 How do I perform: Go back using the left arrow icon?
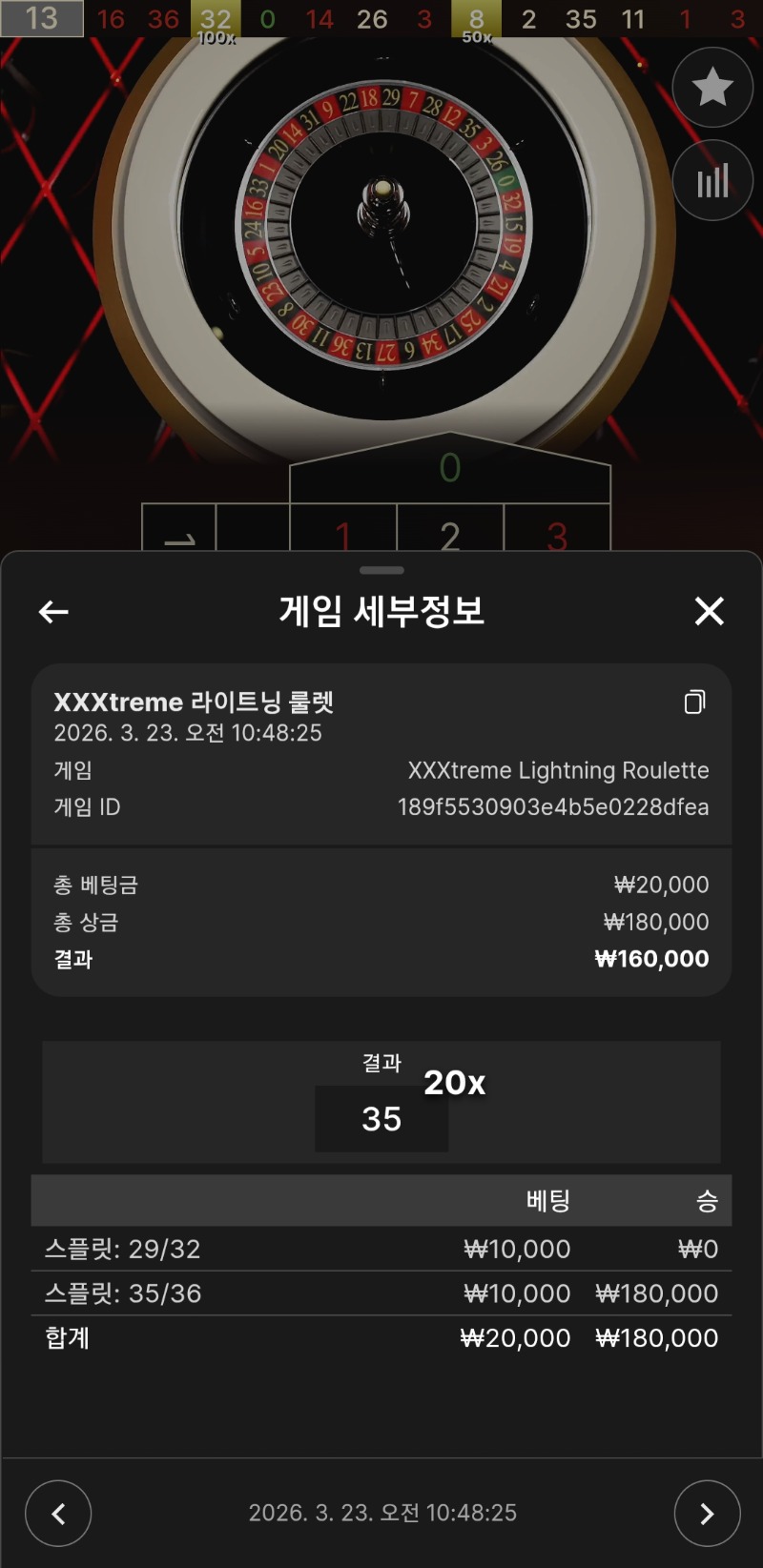pos(53,611)
